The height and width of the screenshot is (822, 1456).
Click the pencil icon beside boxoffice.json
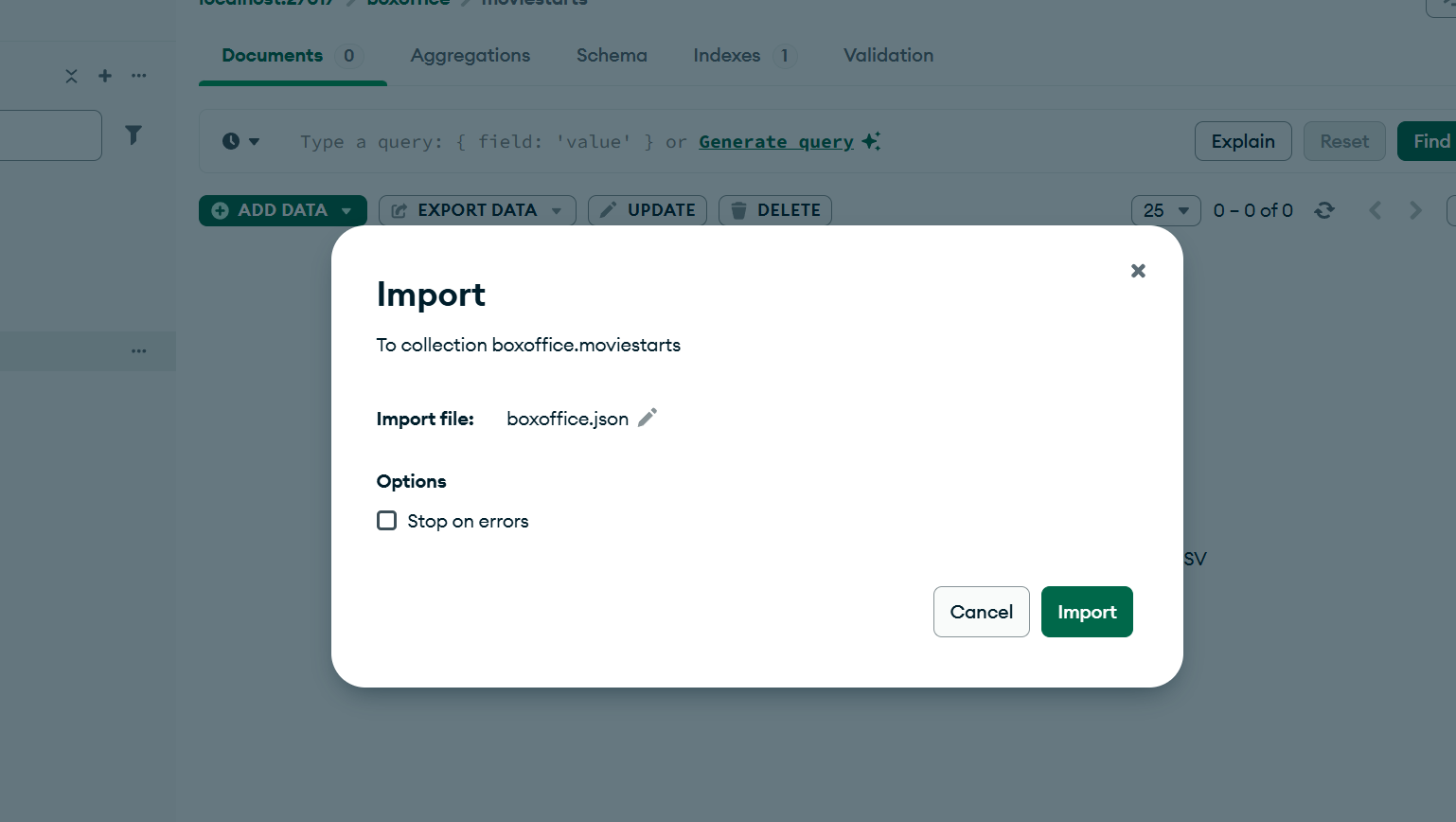coord(648,418)
